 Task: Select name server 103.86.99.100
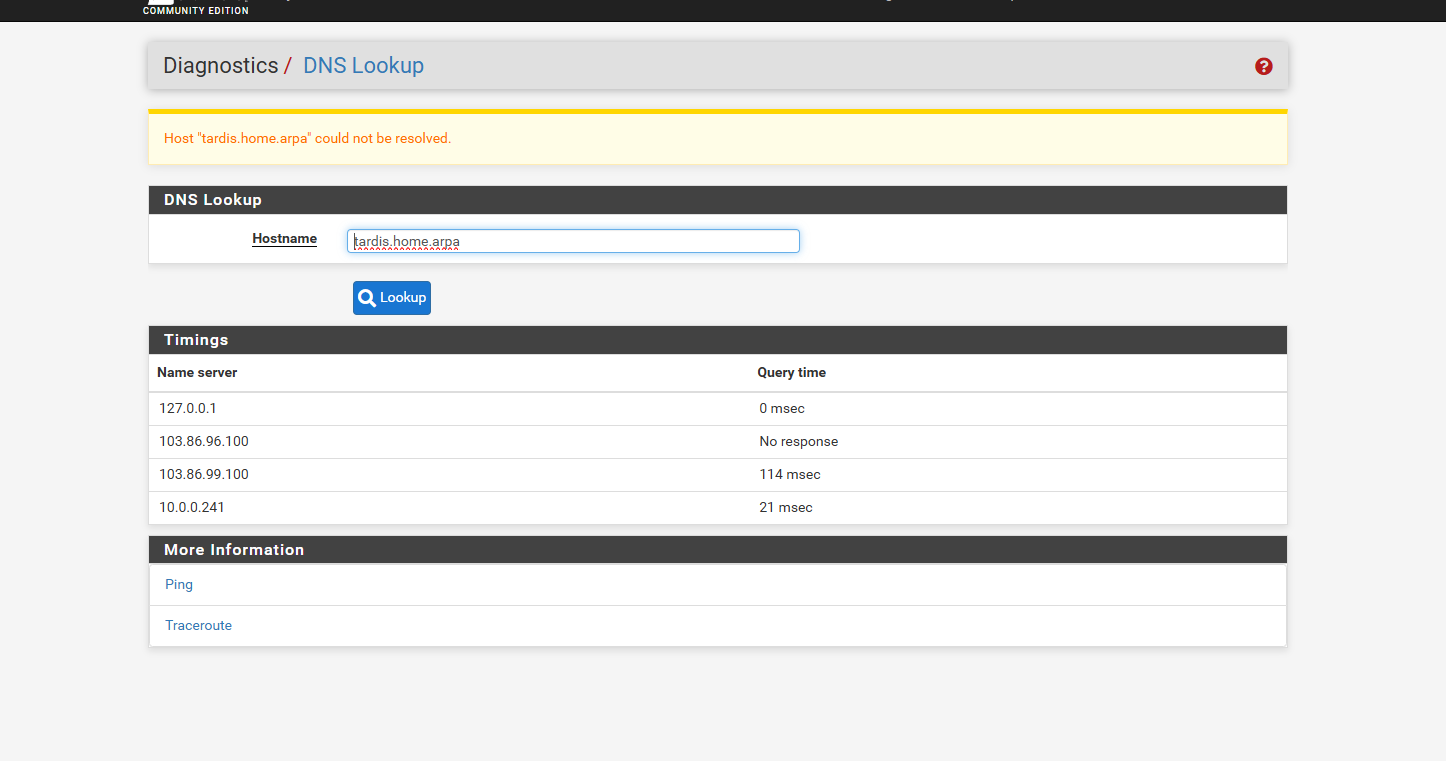tap(204, 474)
